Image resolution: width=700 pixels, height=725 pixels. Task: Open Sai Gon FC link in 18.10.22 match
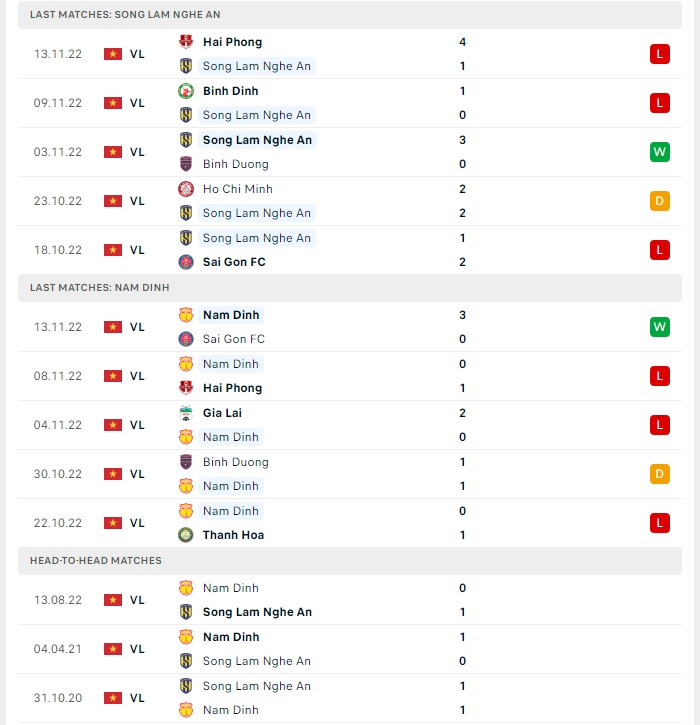pyautogui.click(x=234, y=262)
